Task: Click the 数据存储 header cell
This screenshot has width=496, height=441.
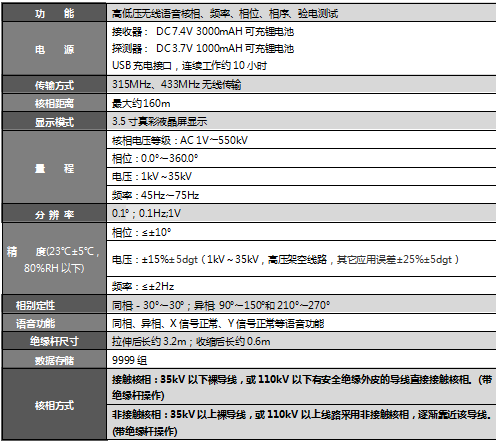Action: (x=54, y=359)
